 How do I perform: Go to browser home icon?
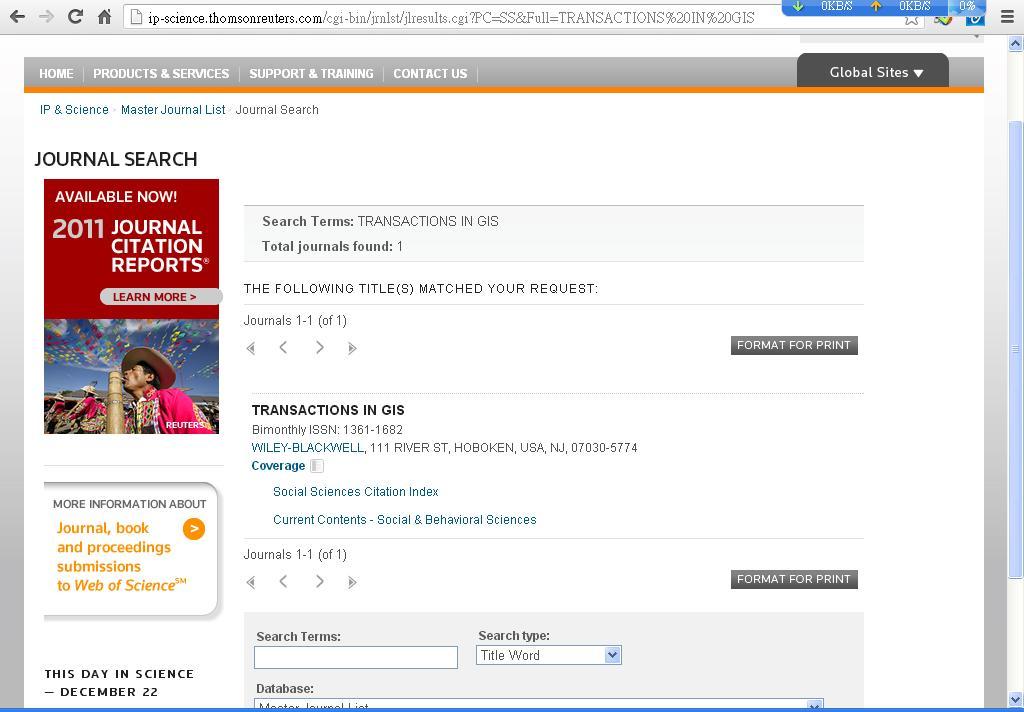(104, 16)
